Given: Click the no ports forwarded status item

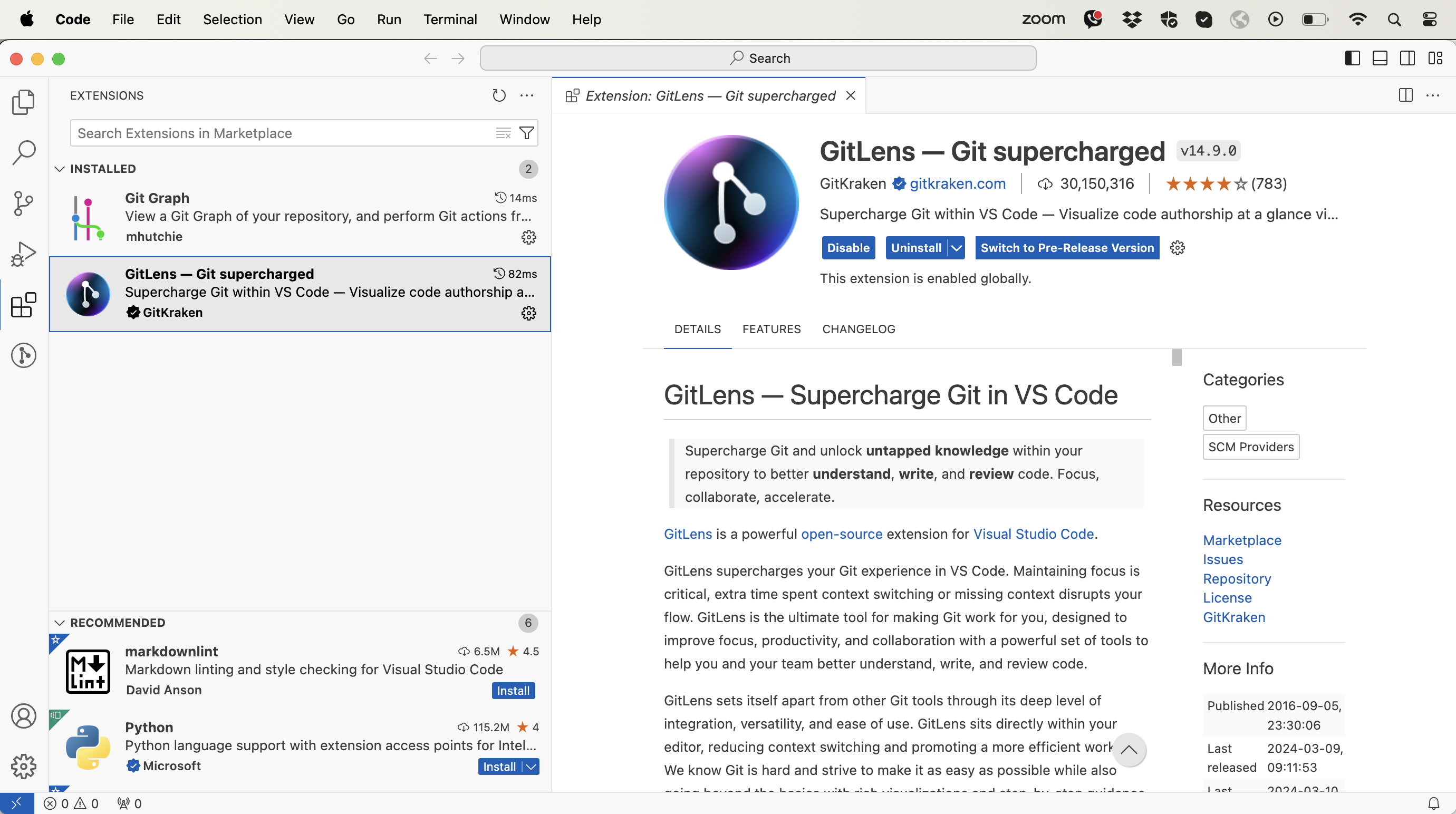Looking at the screenshot, I should coord(129,803).
